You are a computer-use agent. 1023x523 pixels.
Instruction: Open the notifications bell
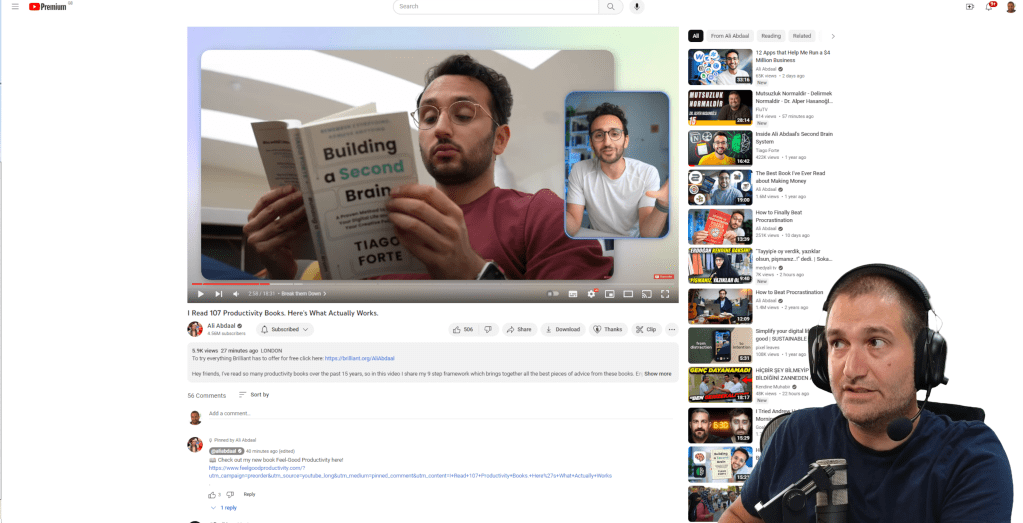click(989, 7)
